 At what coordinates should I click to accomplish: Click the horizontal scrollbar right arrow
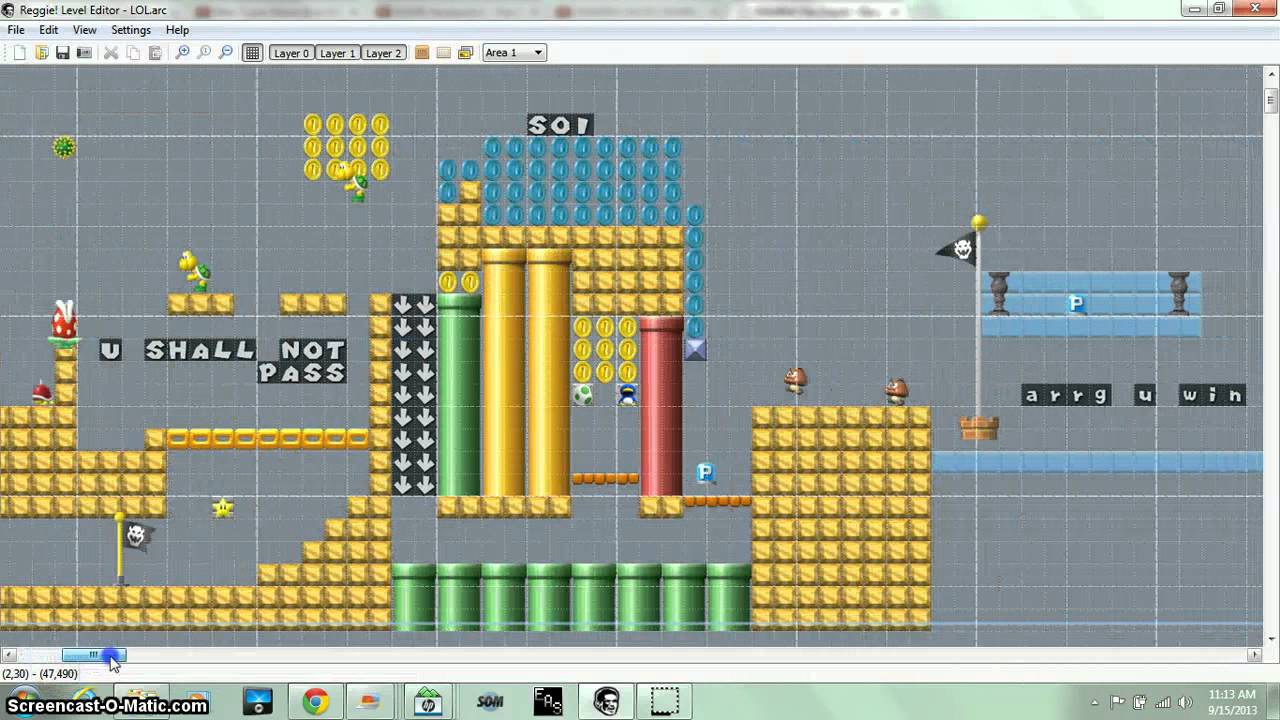[x=1254, y=655]
